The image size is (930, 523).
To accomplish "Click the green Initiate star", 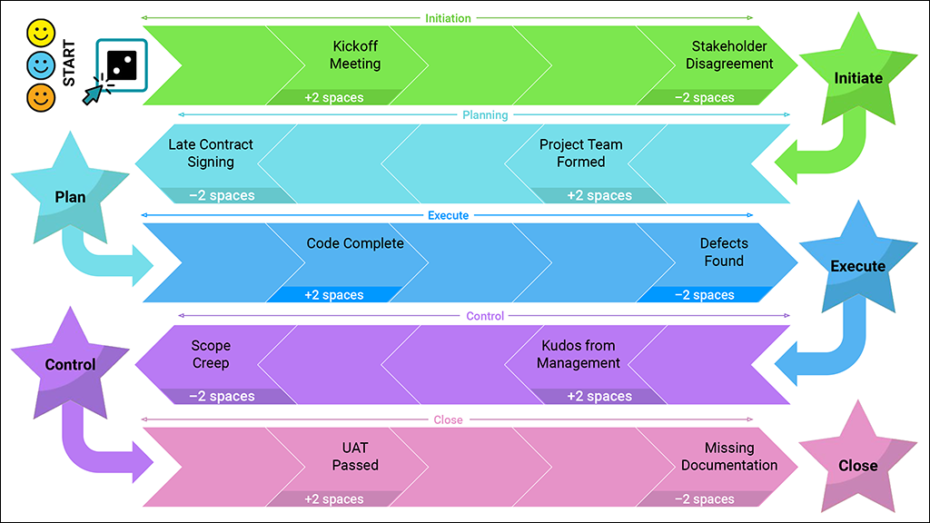I will pyautogui.click(x=858, y=78).
